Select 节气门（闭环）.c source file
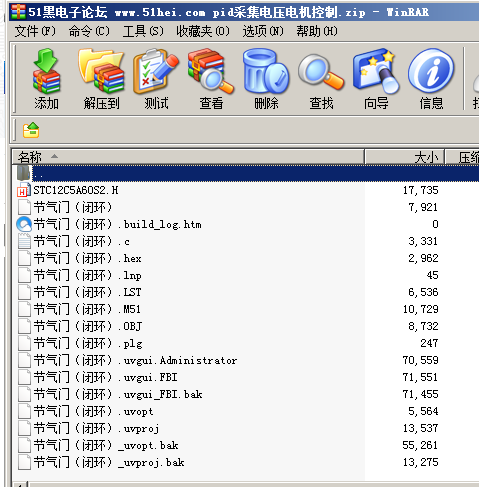 click(82, 241)
